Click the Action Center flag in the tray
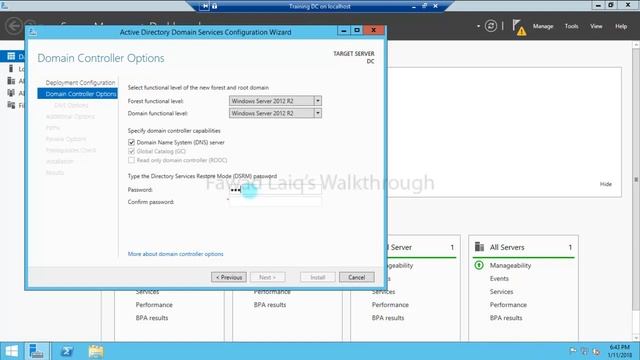The image size is (640, 360). [573, 351]
